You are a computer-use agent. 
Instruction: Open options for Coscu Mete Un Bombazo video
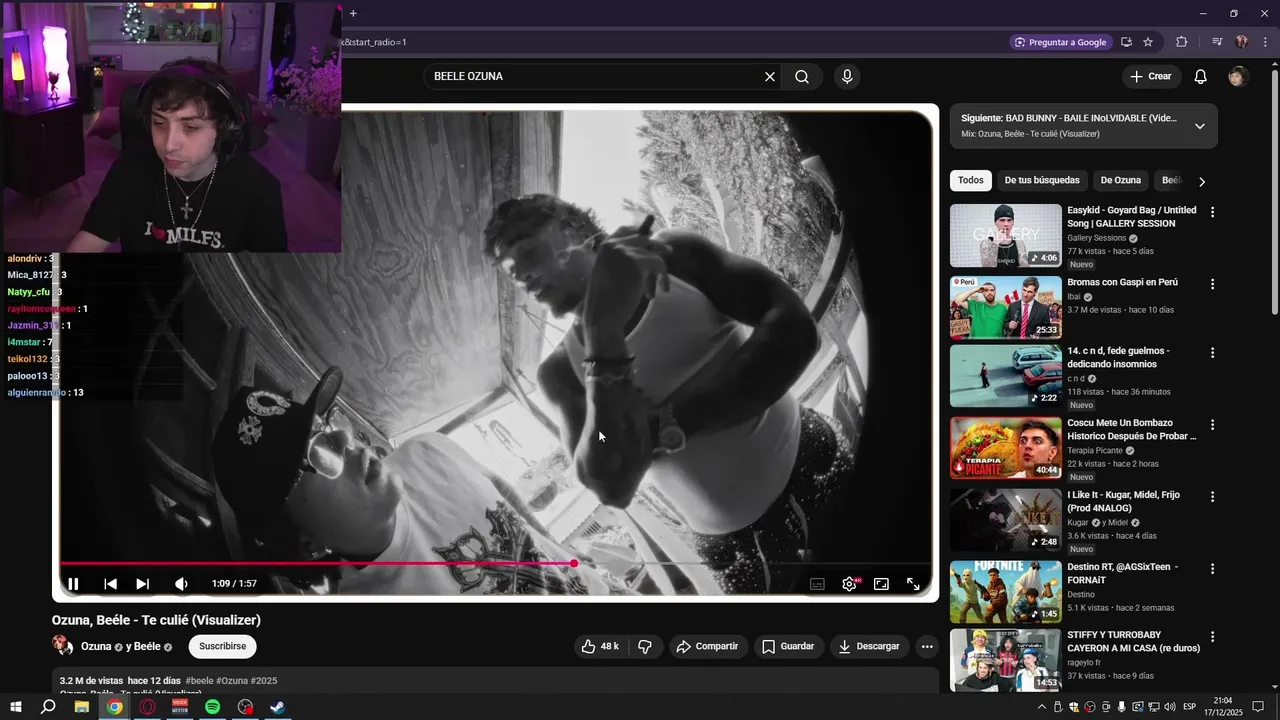(1212, 425)
